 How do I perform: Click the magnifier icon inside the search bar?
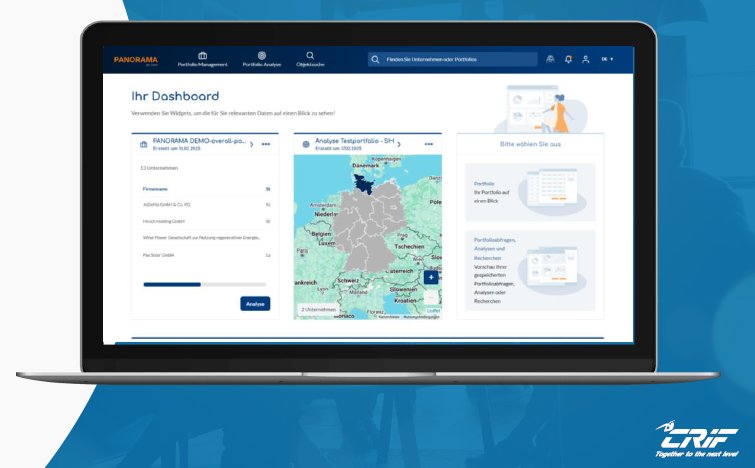(x=375, y=59)
